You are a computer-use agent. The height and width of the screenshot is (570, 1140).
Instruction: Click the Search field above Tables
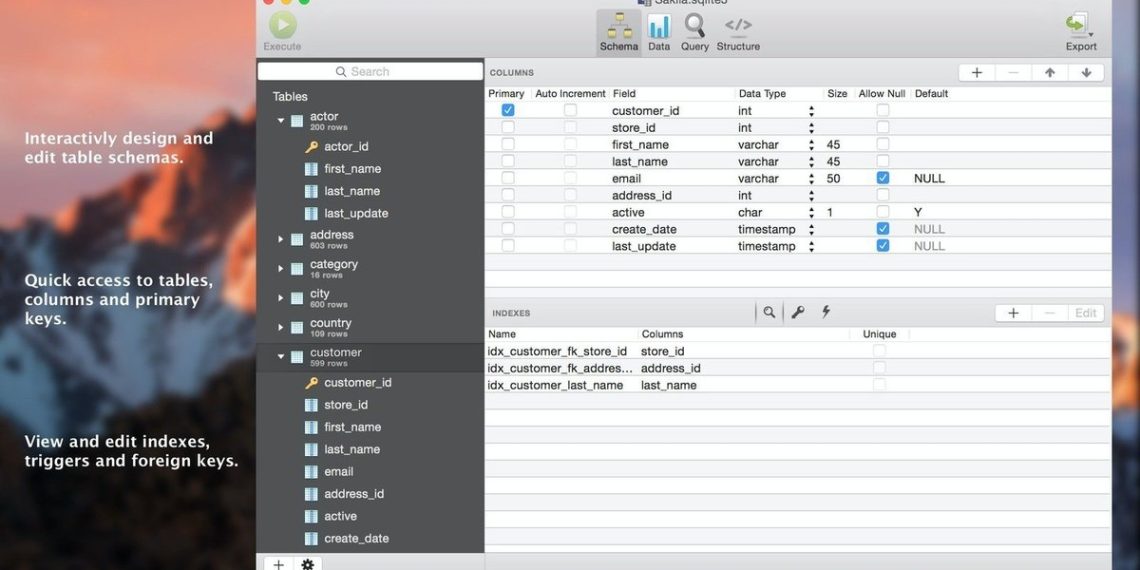pyautogui.click(x=370, y=72)
